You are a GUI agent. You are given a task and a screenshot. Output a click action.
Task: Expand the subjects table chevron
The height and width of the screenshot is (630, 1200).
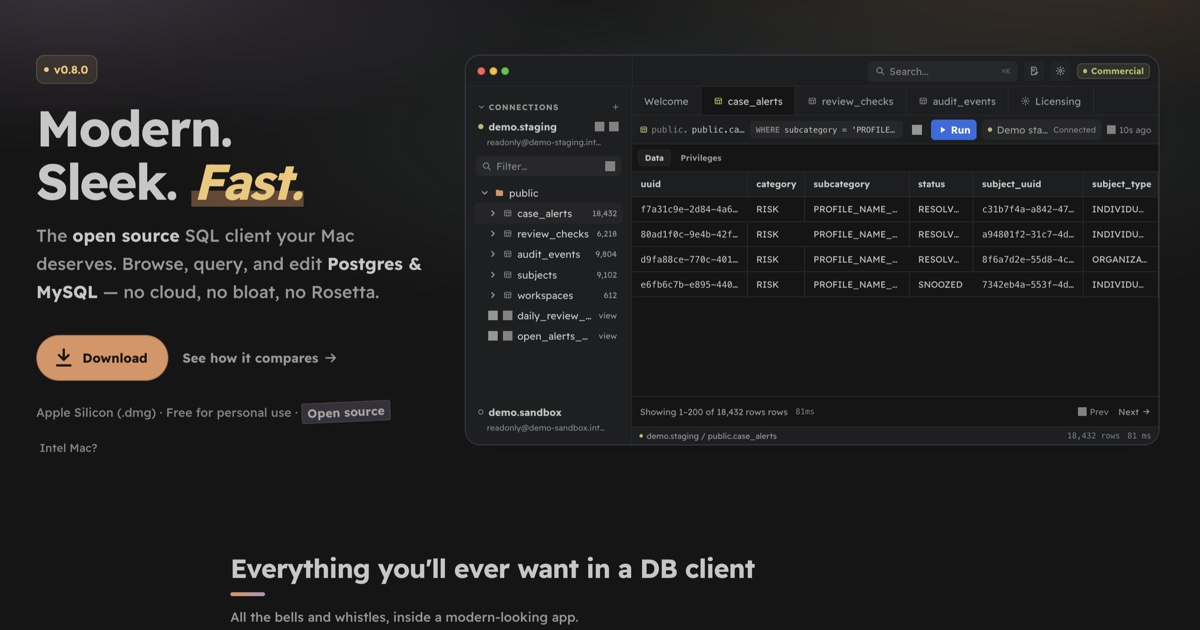tap(493, 275)
